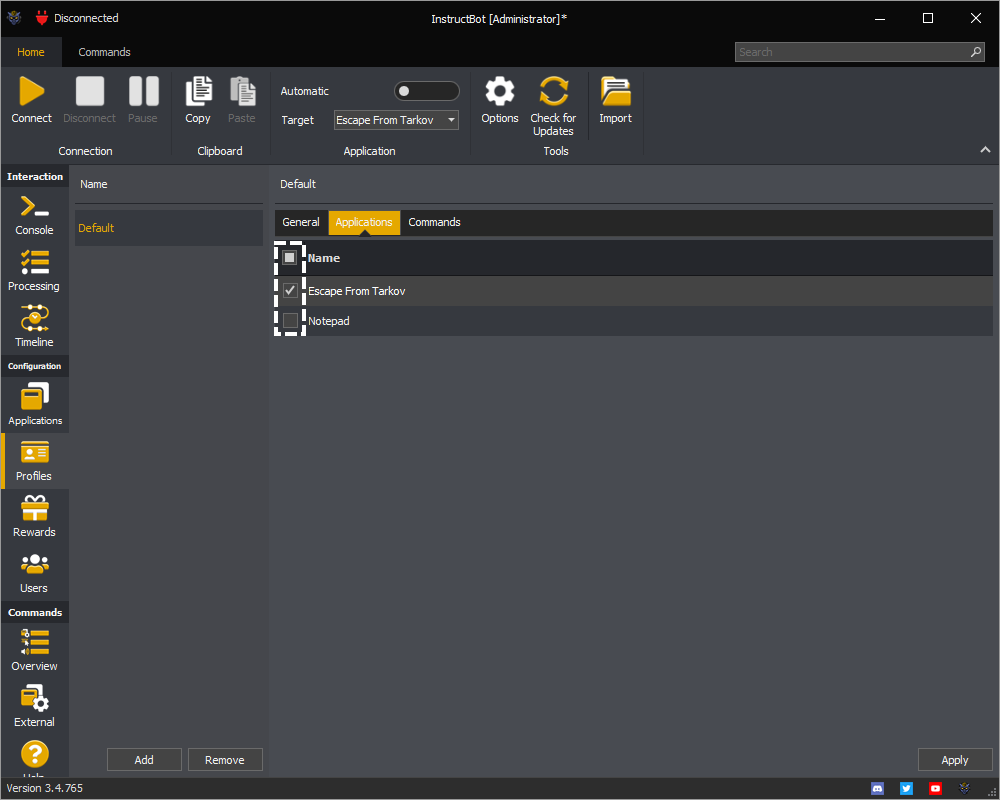Open the Console sidebar section
The height and width of the screenshot is (800, 1000).
34,215
